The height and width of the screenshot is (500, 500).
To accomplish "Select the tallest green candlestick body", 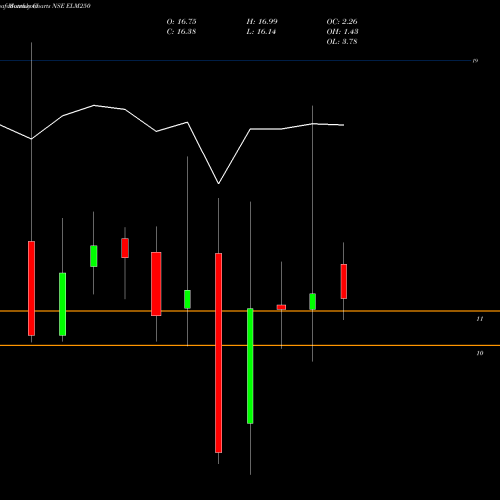I will [x=250, y=366].
